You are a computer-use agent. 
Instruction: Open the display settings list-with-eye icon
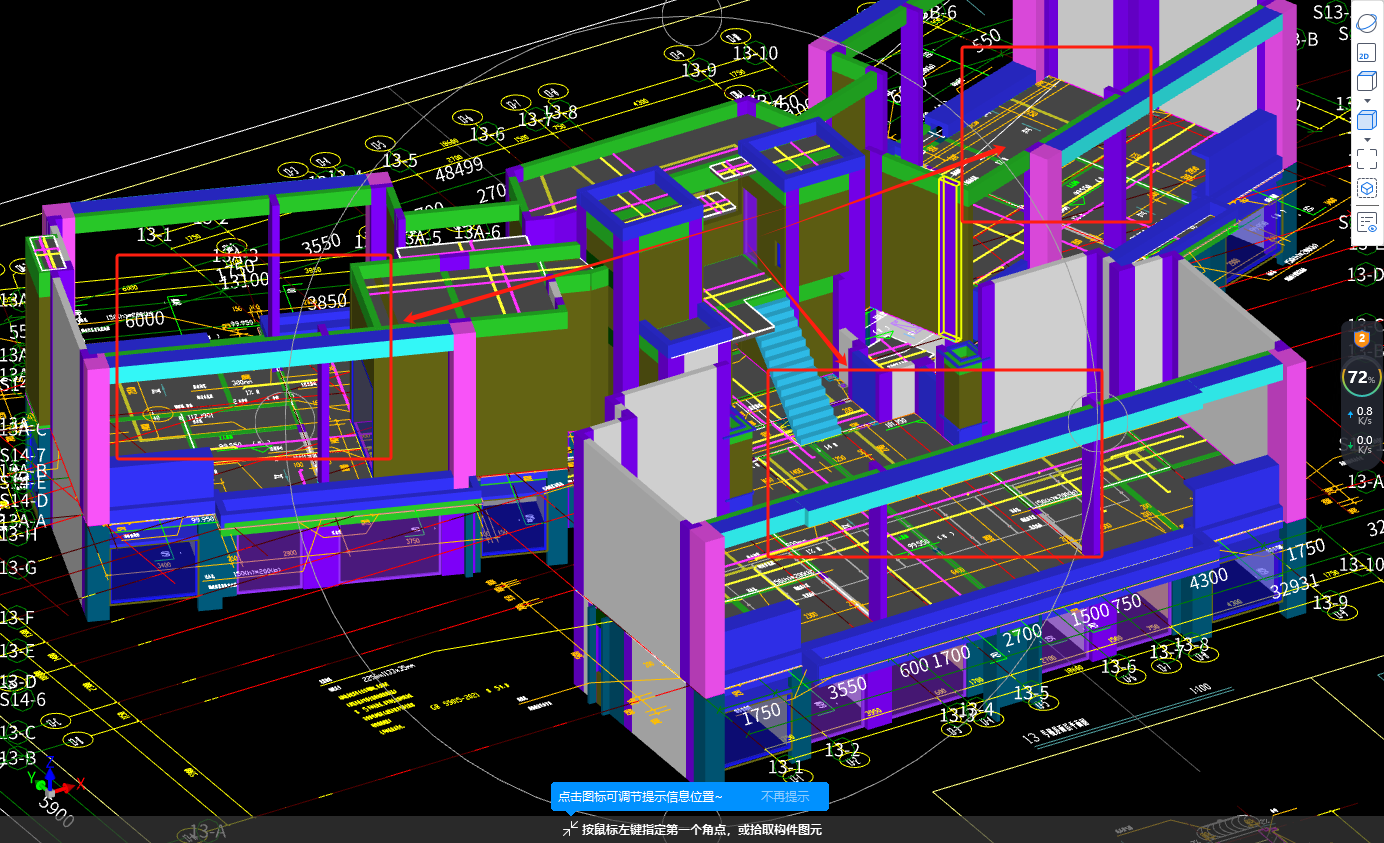tap(1367, 223)
